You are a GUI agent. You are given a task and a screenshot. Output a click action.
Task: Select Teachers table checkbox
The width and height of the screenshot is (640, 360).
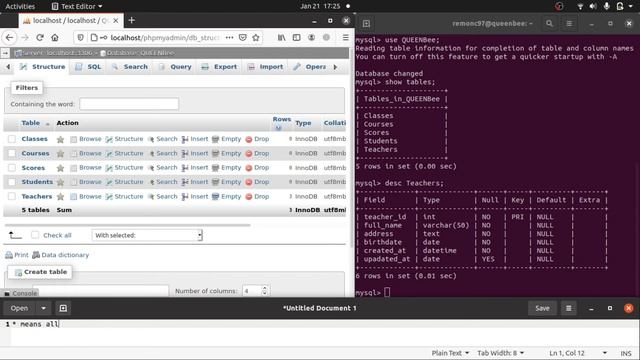click(12, 196)
